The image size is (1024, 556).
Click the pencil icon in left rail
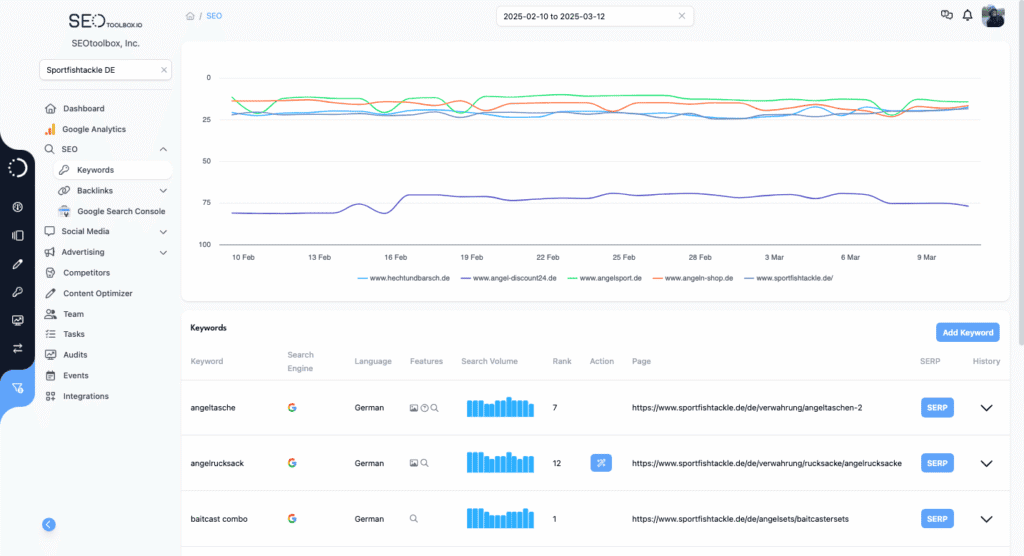17,264
